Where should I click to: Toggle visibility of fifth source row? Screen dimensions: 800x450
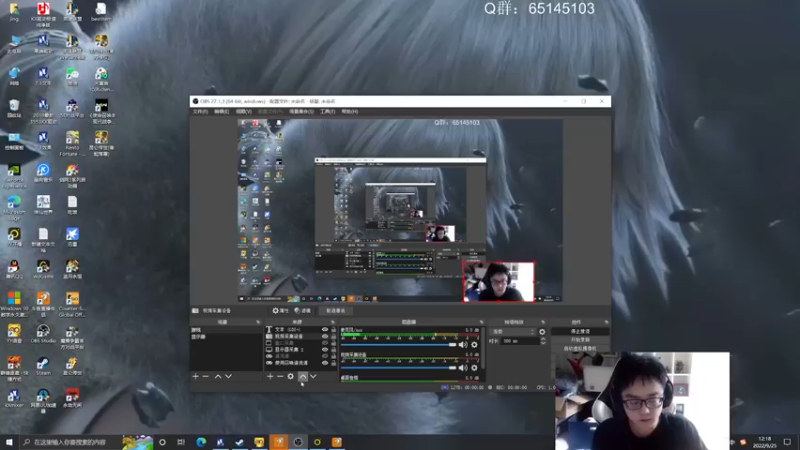coord(324,356)
